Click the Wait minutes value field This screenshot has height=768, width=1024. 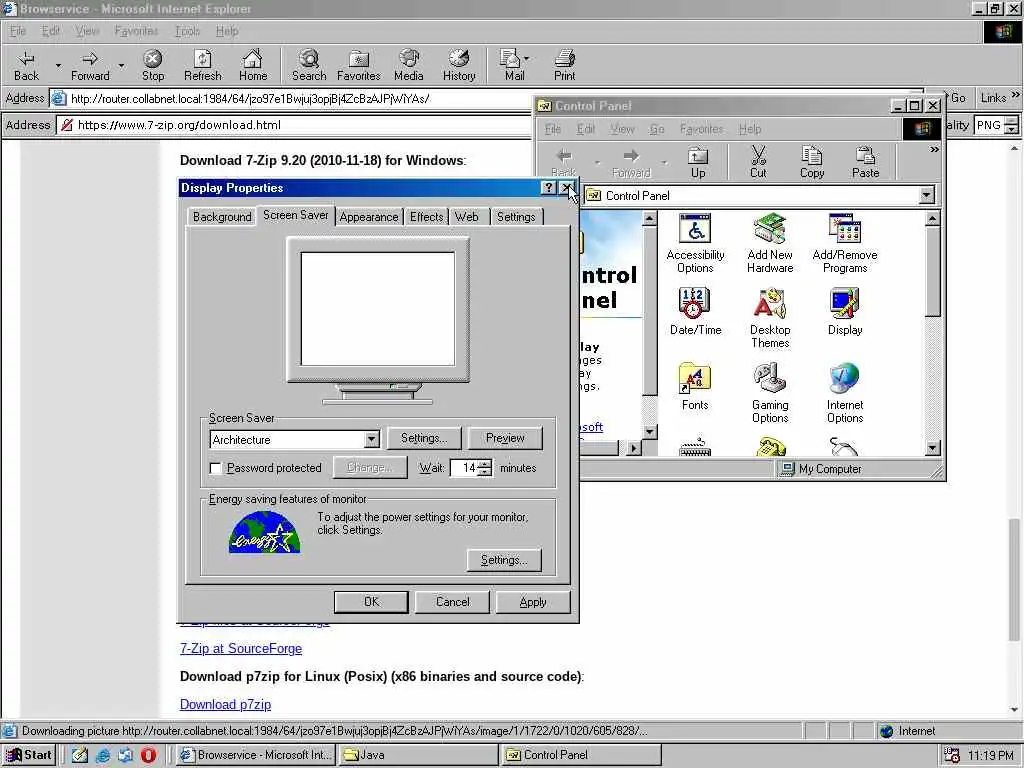point(464,468)
